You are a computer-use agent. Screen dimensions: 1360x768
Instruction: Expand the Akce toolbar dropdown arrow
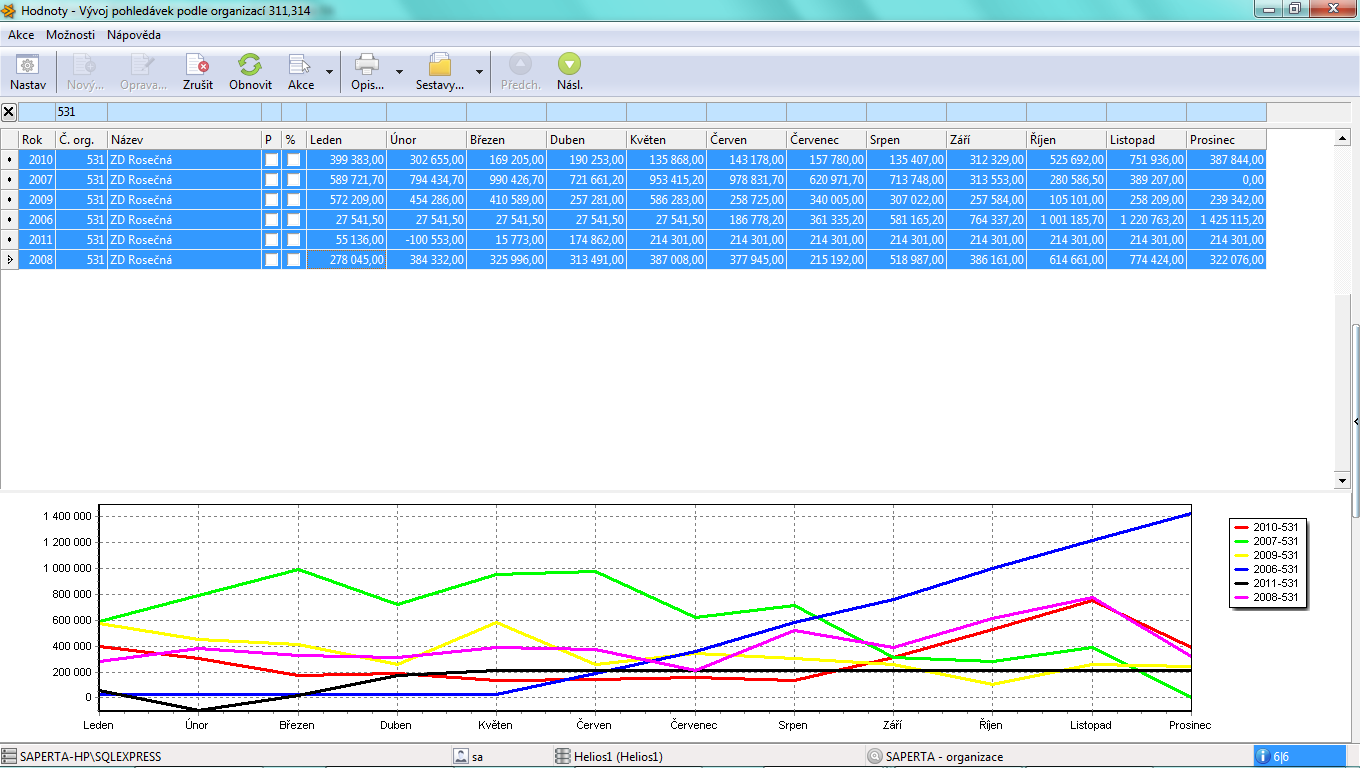pos(329,72)
